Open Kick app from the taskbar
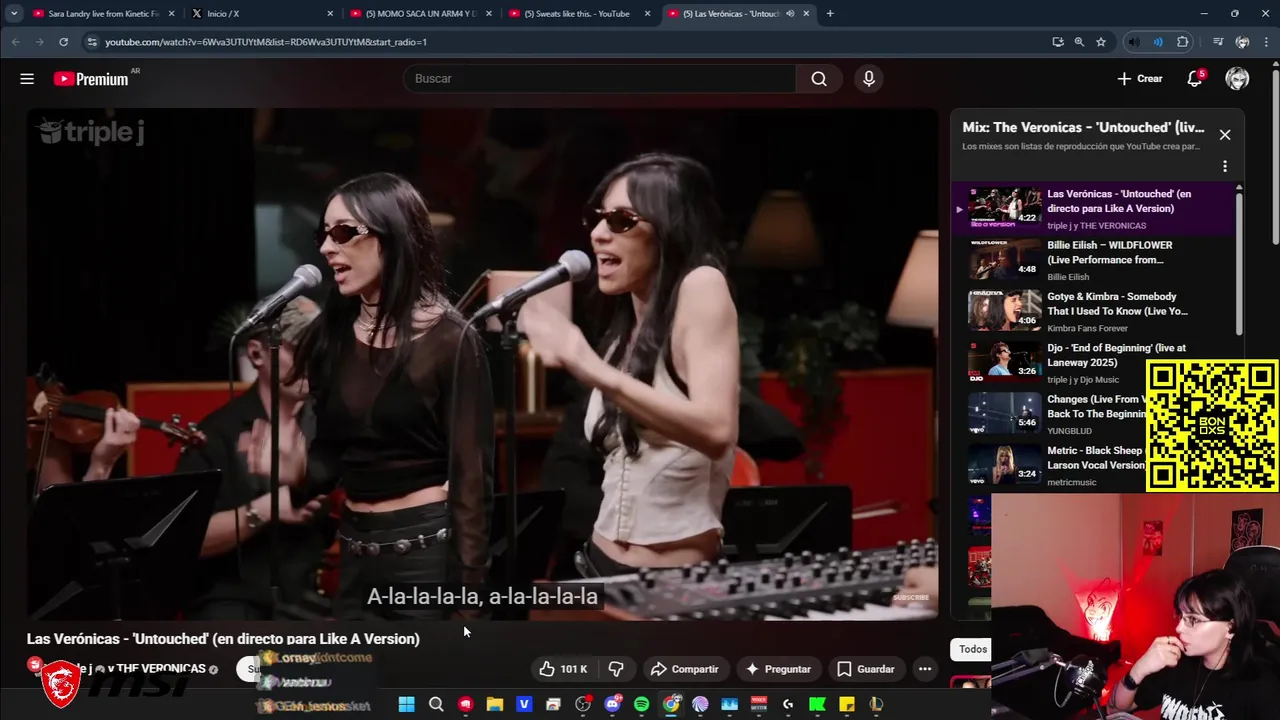 click(x=817, y=705)
